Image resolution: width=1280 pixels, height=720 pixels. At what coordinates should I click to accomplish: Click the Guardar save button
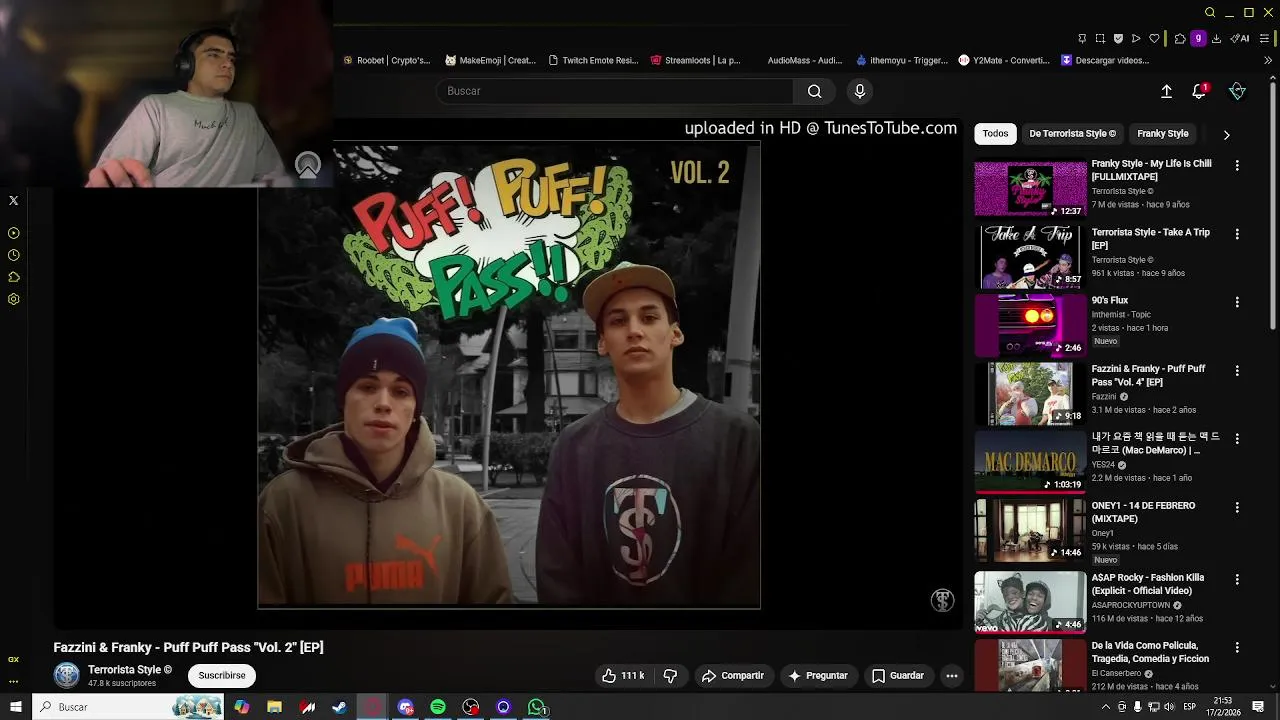pos(898,676)
